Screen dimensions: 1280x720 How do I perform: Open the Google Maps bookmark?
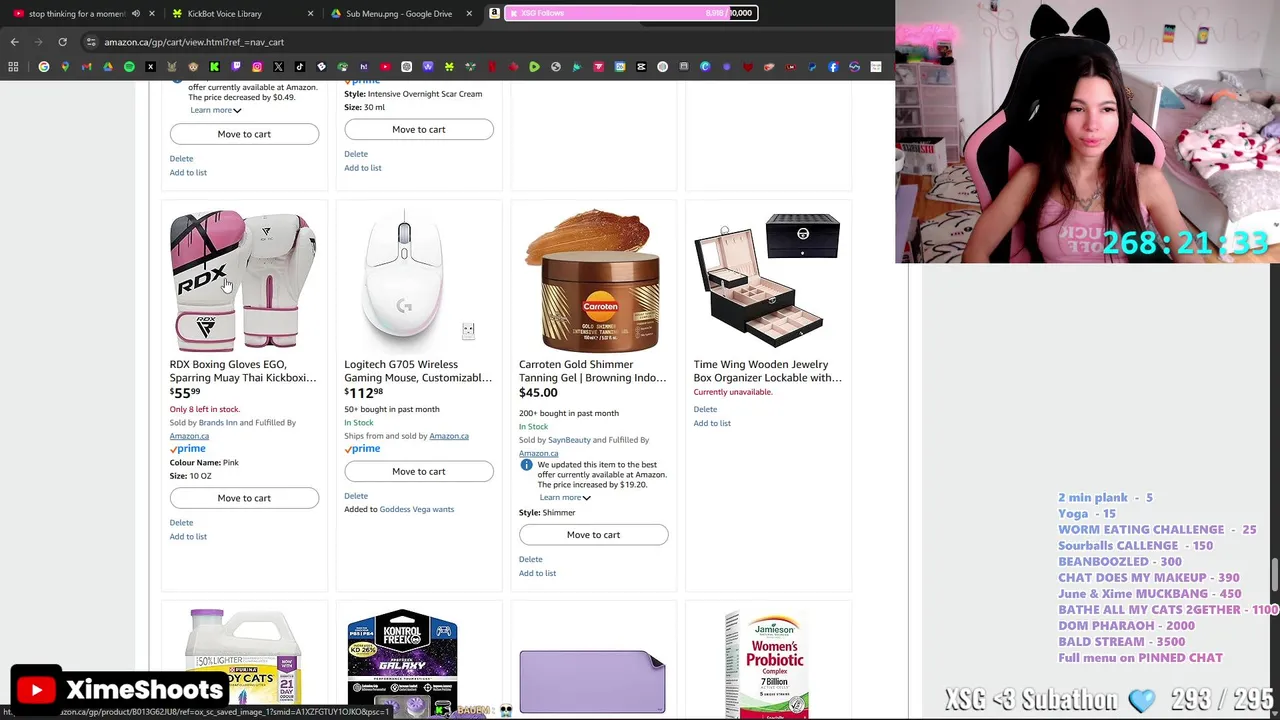[65, 67]
